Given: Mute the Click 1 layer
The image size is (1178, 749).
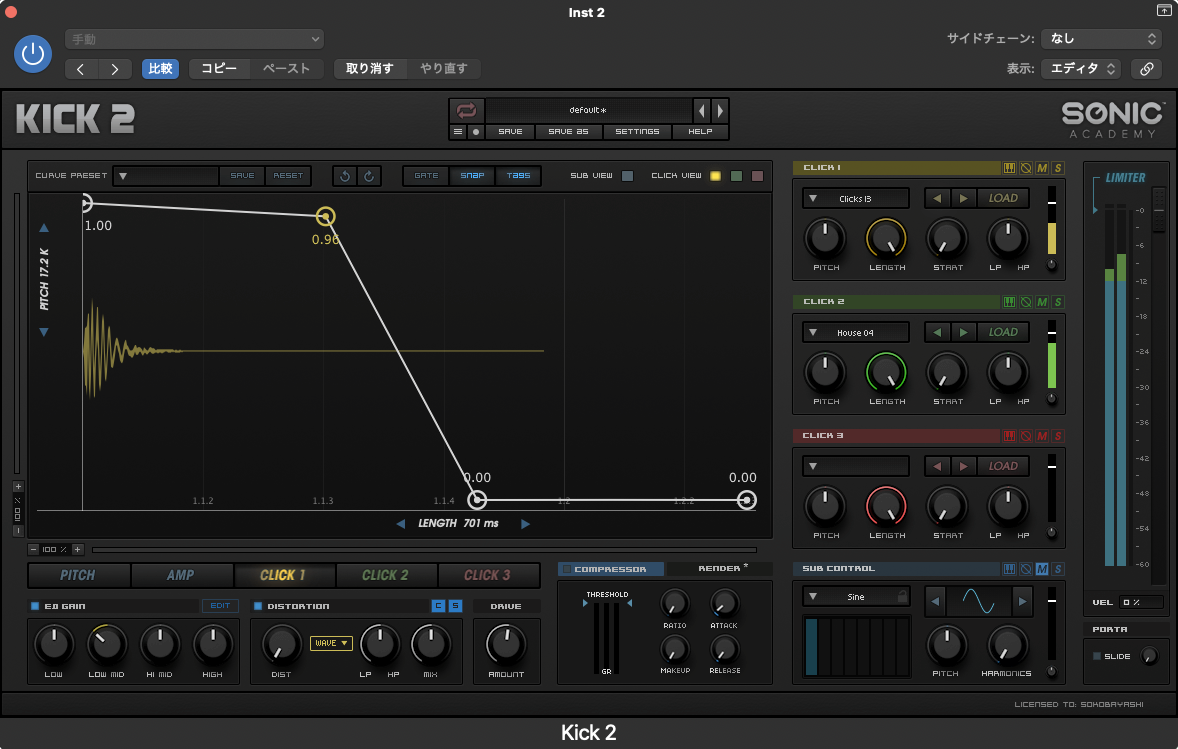Looking at the screenshot, I should point(1042,168).
